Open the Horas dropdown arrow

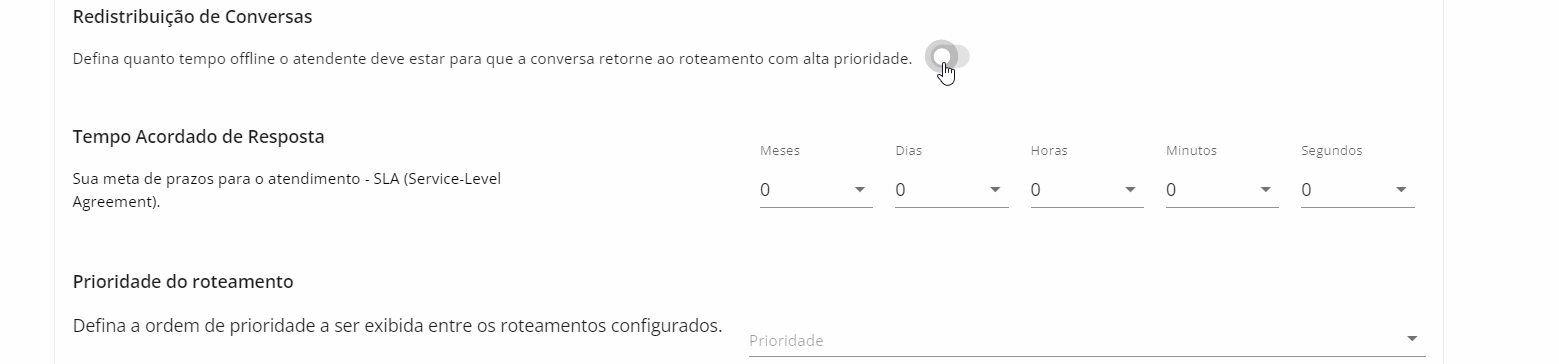point(1130,190)
